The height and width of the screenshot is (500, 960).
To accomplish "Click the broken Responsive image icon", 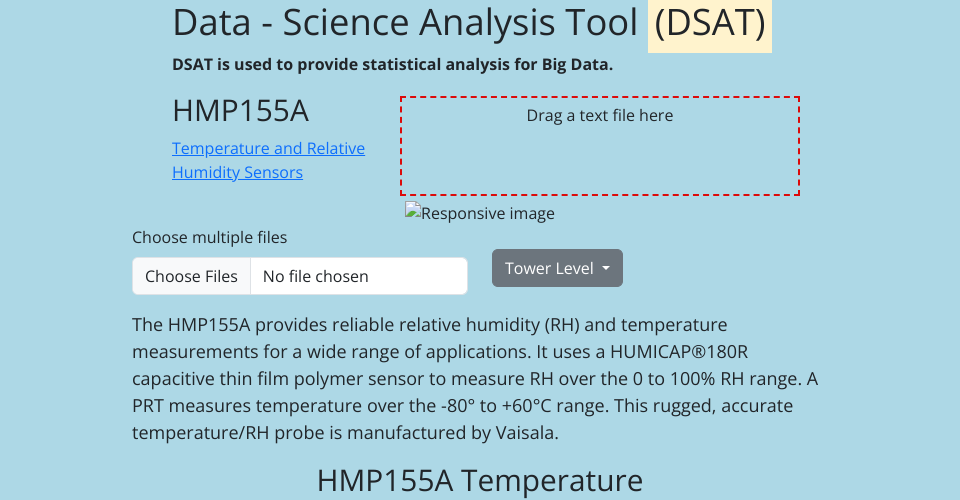I will (413, 212).
